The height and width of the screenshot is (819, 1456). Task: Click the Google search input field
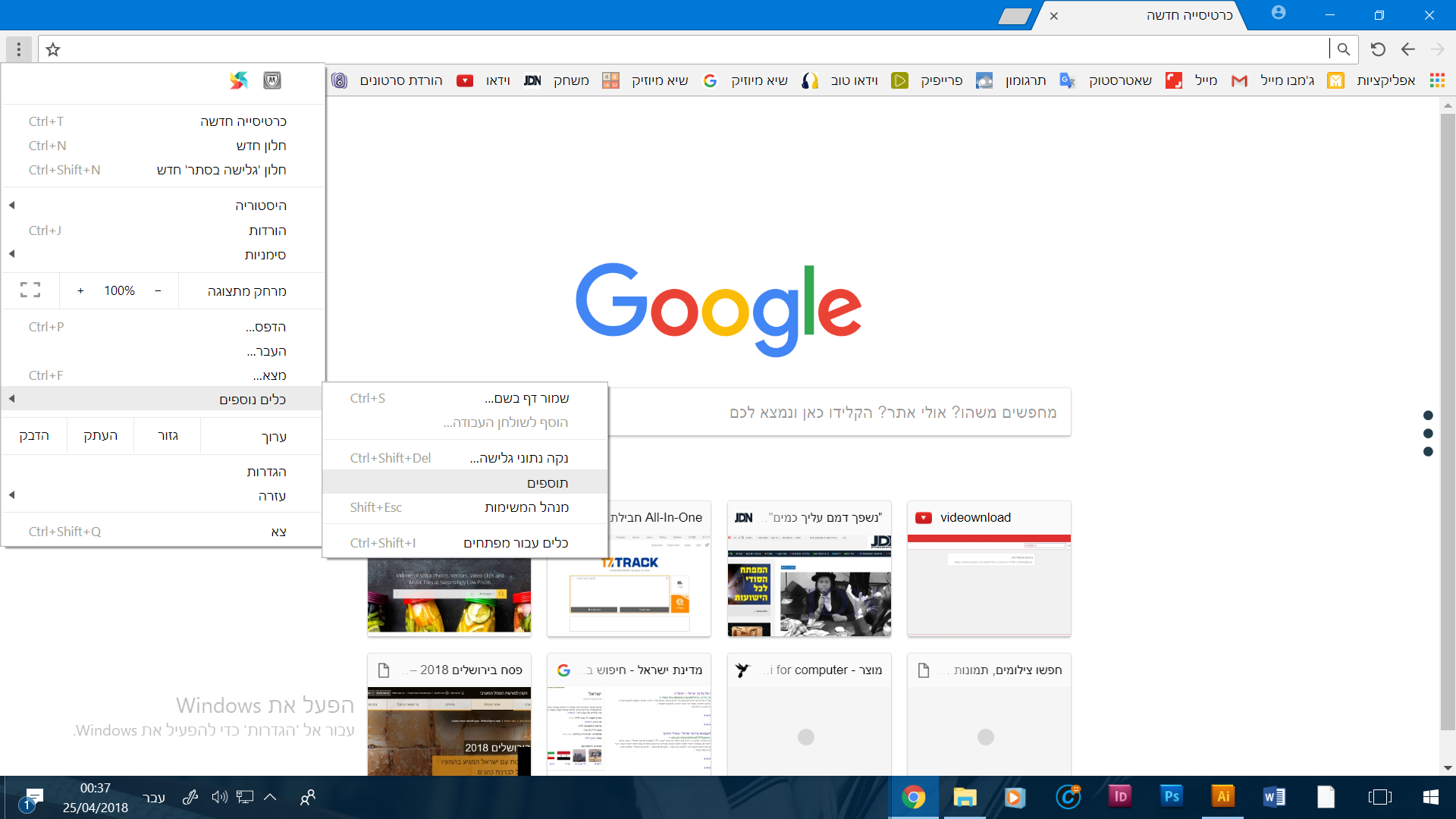839,413
